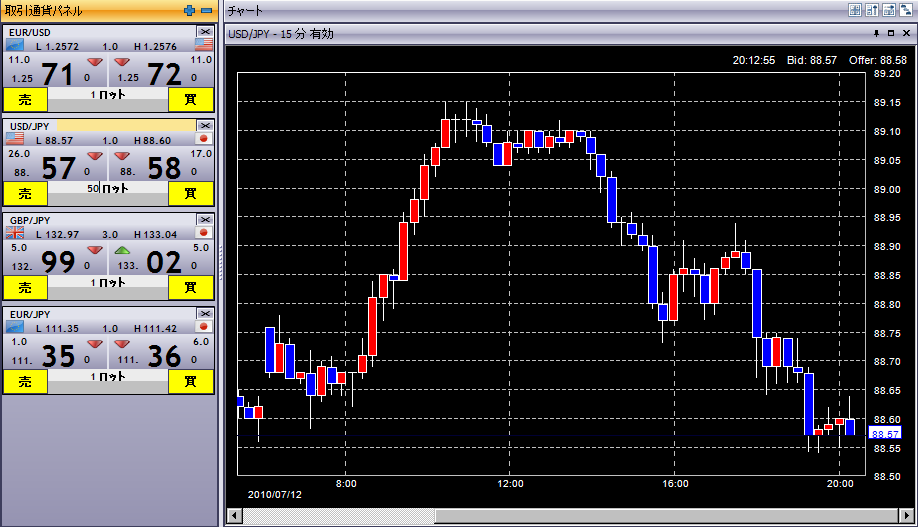
Task: Buy EUR/JPY with the 買 button
Action: pyautogui.click(x=190, y=381)
